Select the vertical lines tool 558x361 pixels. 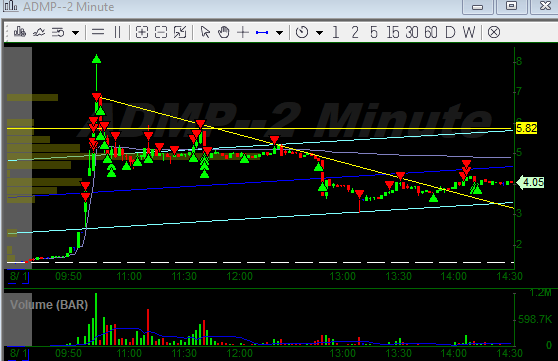[x=117, y=32]
